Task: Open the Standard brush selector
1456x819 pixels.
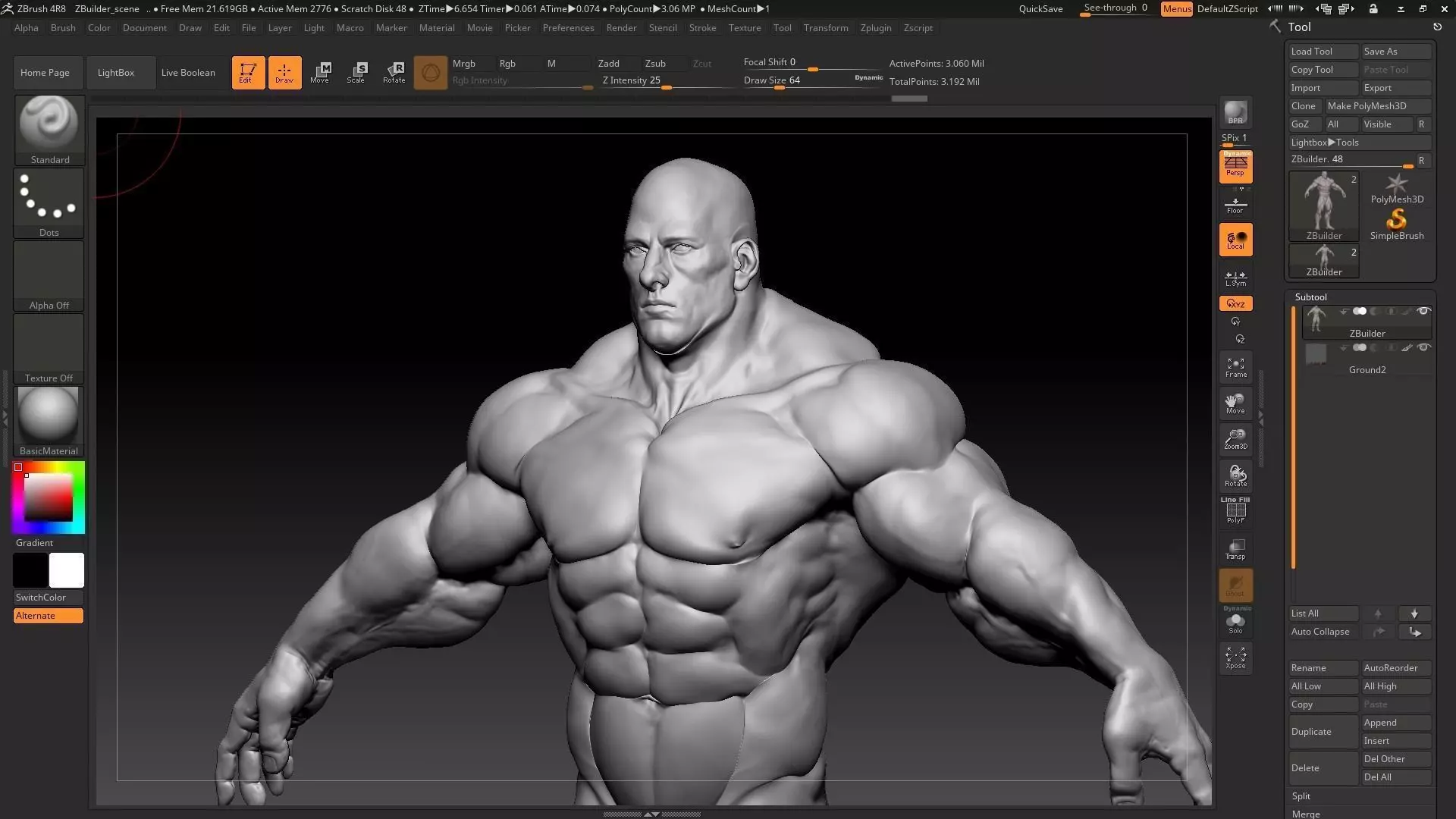Action: point(49,130)
